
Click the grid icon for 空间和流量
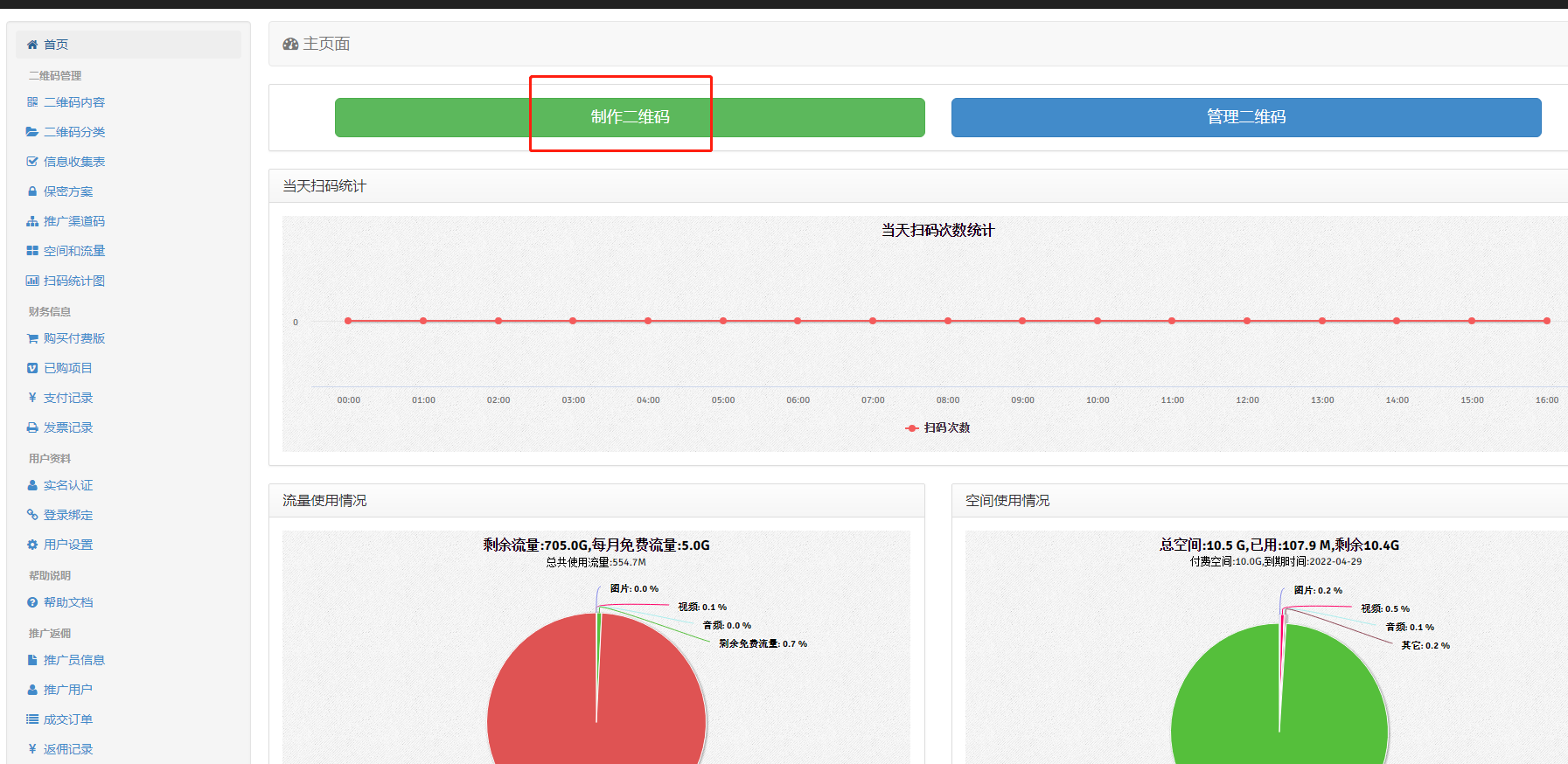[x=32, y=251]
